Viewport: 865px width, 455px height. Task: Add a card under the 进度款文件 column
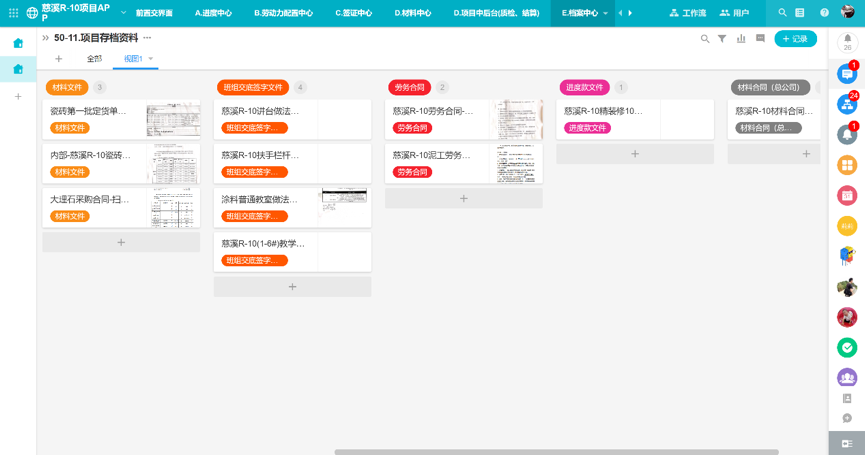pyautogui.click(x=635, y=154)
